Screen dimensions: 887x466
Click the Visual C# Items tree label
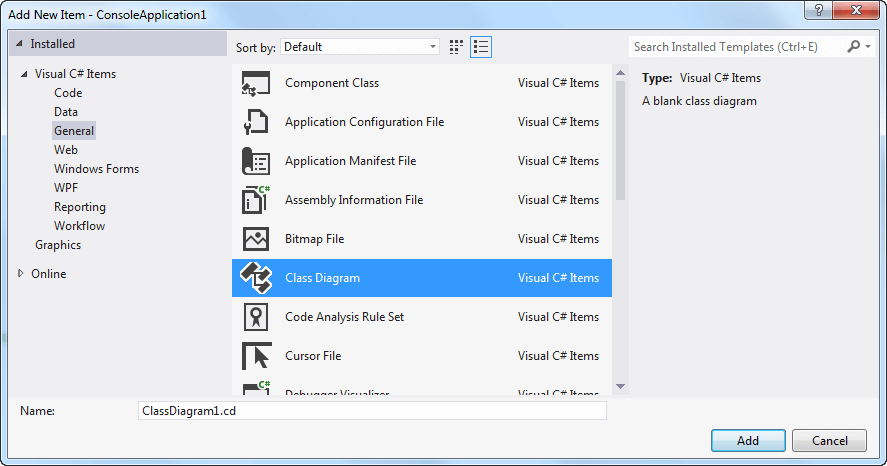(x=75, y=74)
